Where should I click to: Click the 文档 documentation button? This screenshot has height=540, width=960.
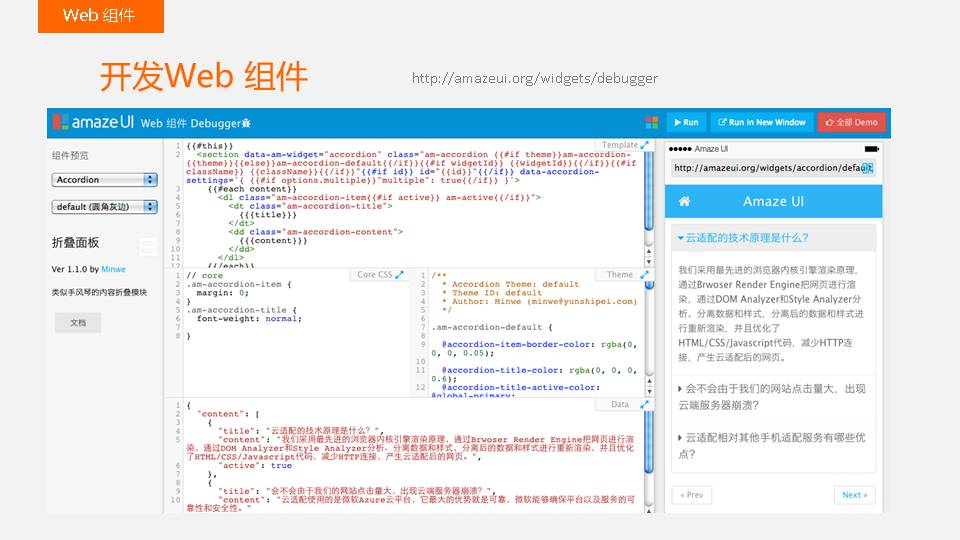(77, 323)
